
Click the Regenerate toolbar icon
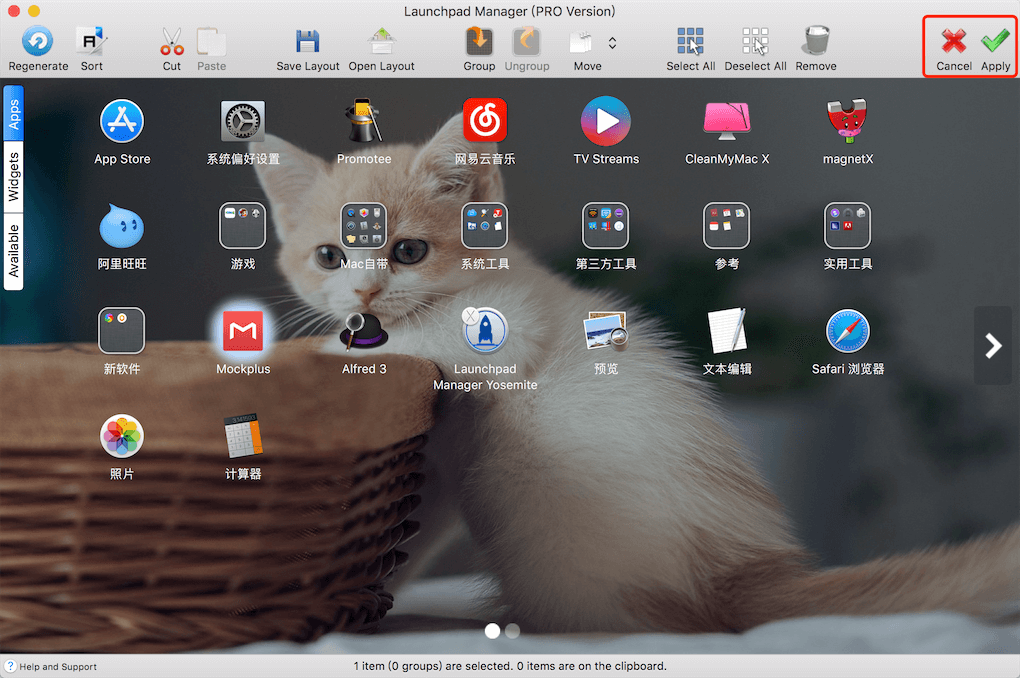pyautogui.click(x=38, y=42)
